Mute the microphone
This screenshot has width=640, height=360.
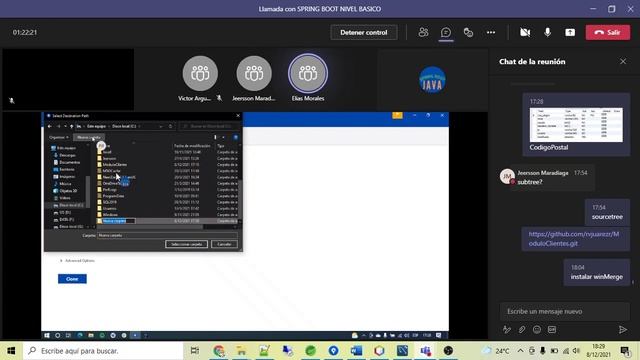(547, 32)
